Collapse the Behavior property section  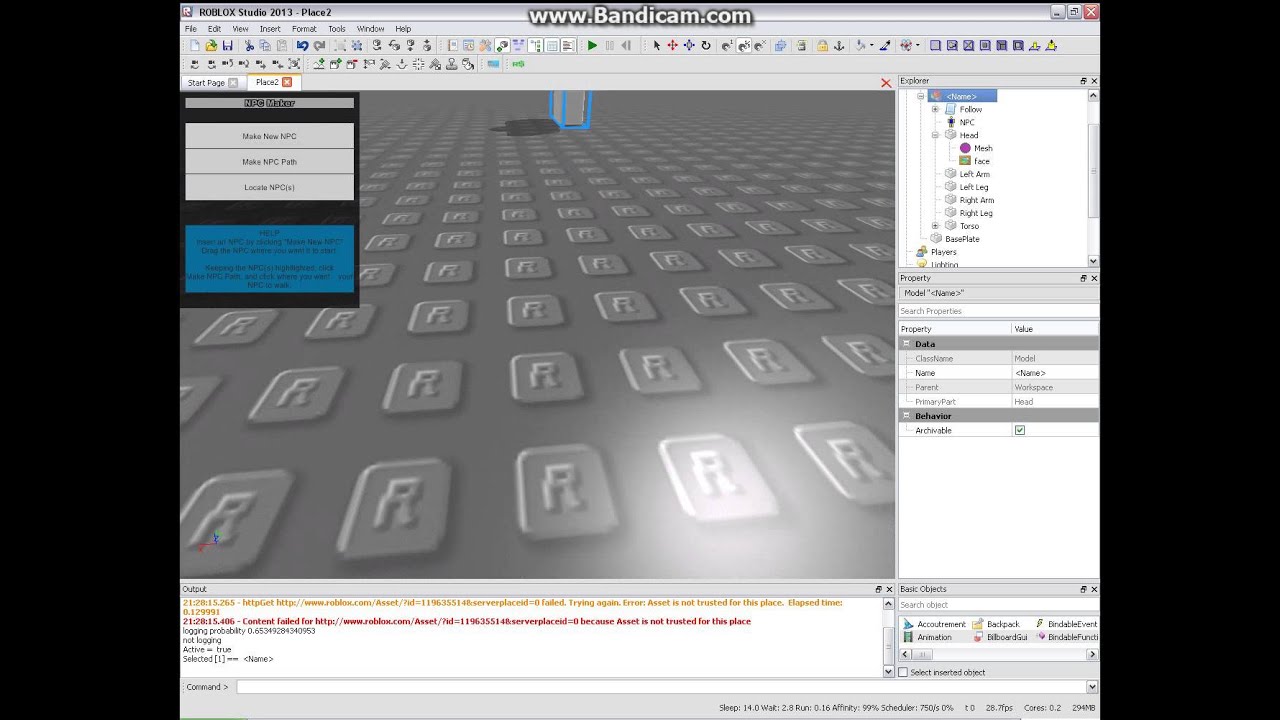point(907,416)
